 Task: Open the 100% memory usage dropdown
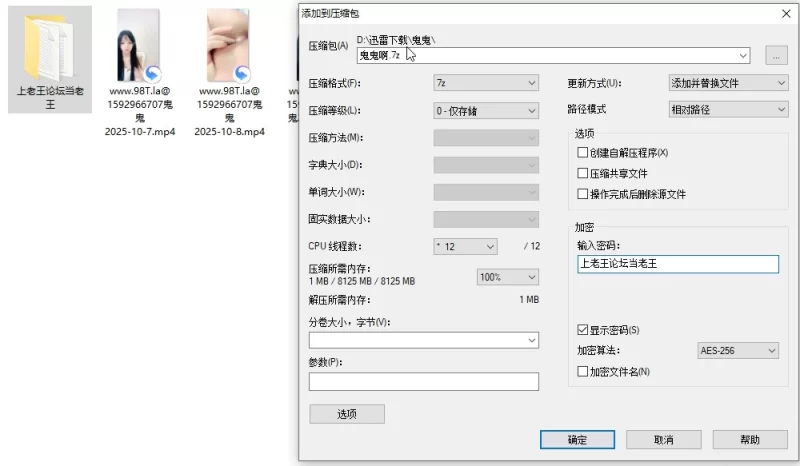pyautogui.click(x=508, y=277)
